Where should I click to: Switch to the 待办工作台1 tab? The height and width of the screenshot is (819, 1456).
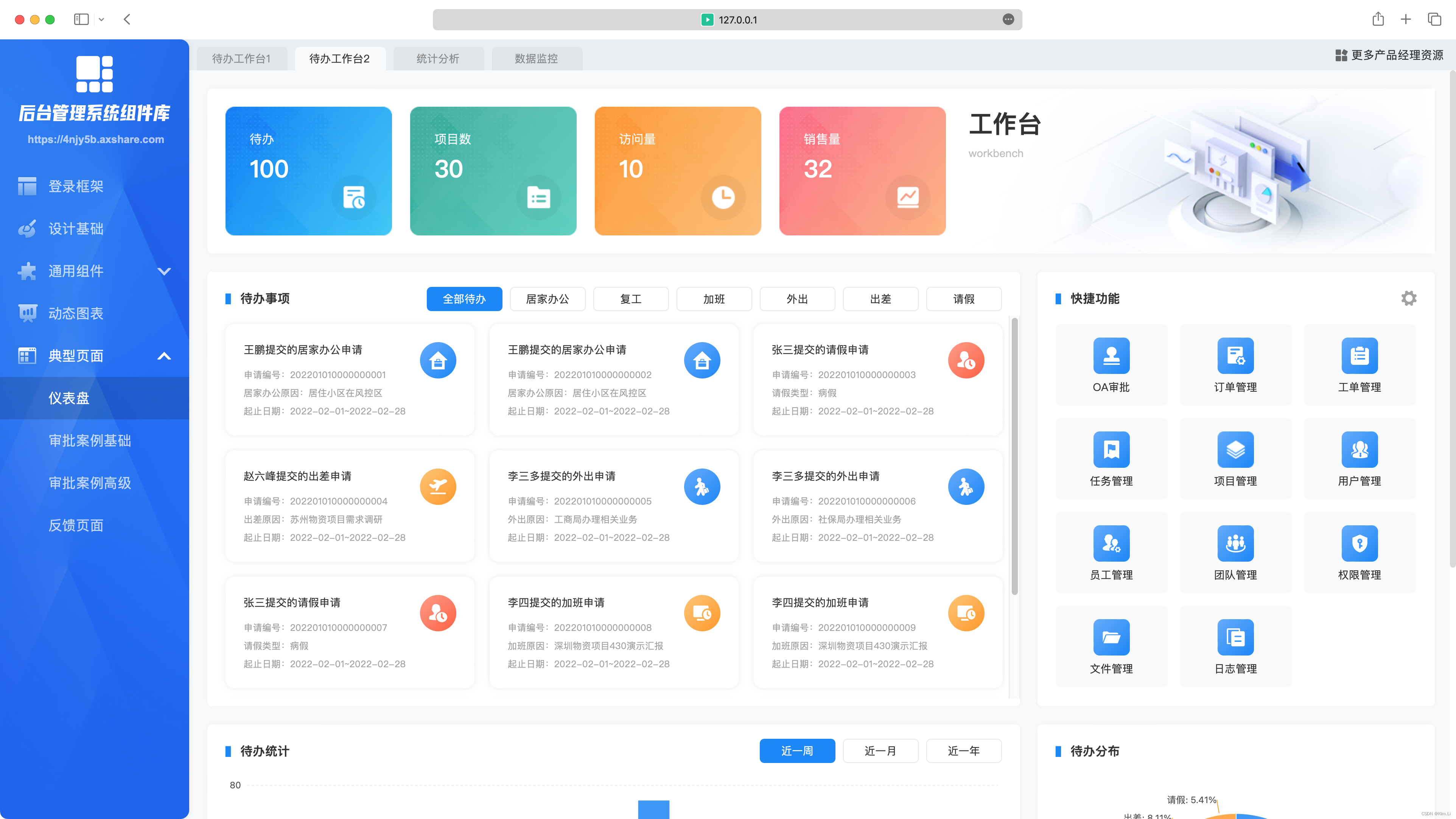click(241, 59)
